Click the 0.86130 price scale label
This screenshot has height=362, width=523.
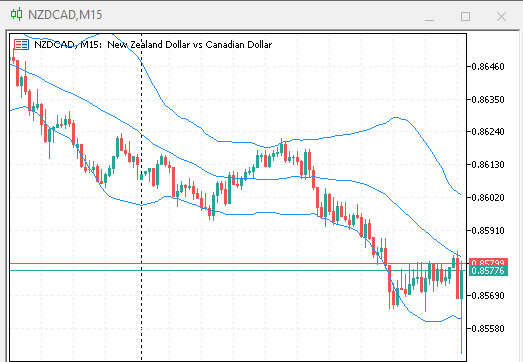[488, 164]
